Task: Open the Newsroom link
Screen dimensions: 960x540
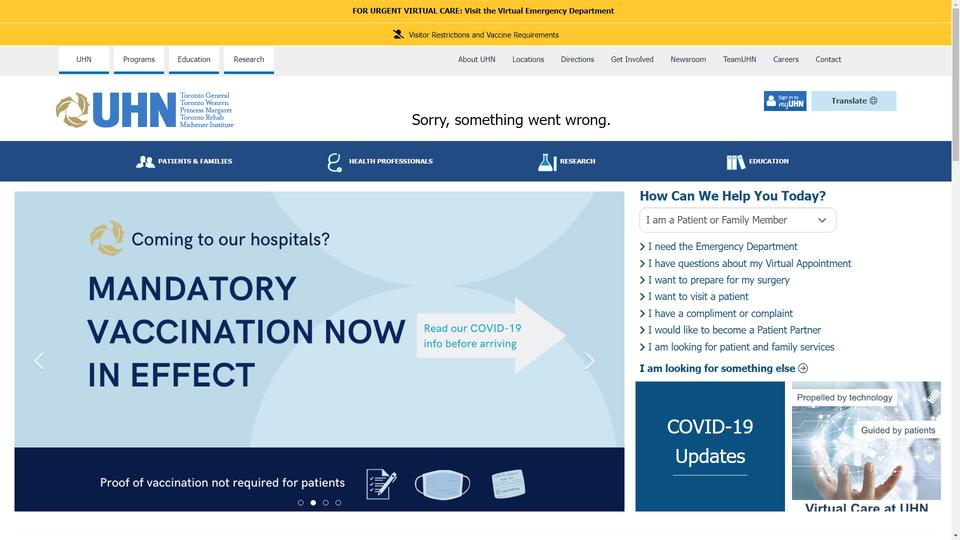Action: pos(688,59)
